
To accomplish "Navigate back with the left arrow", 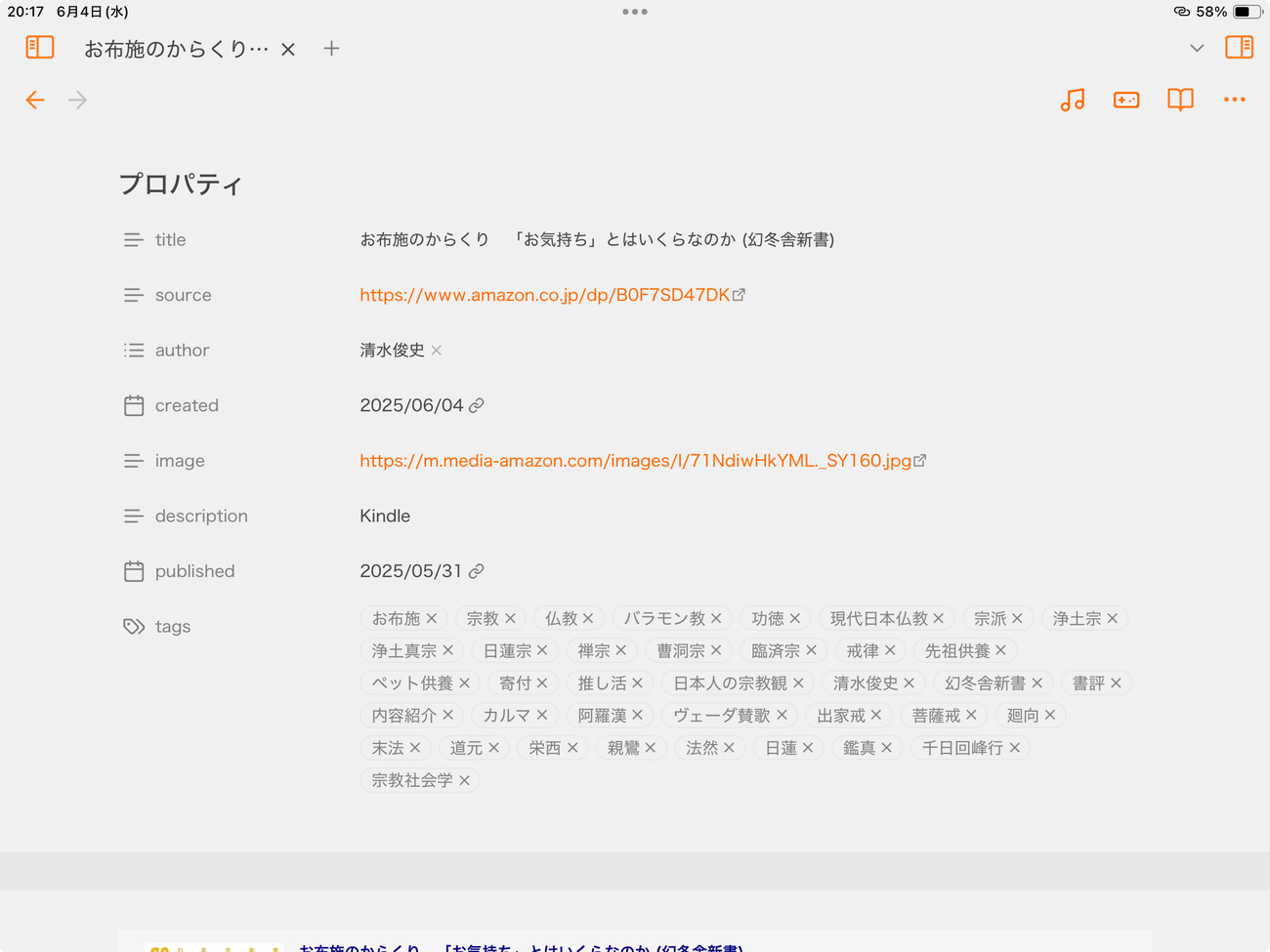I will click(35, 100).
